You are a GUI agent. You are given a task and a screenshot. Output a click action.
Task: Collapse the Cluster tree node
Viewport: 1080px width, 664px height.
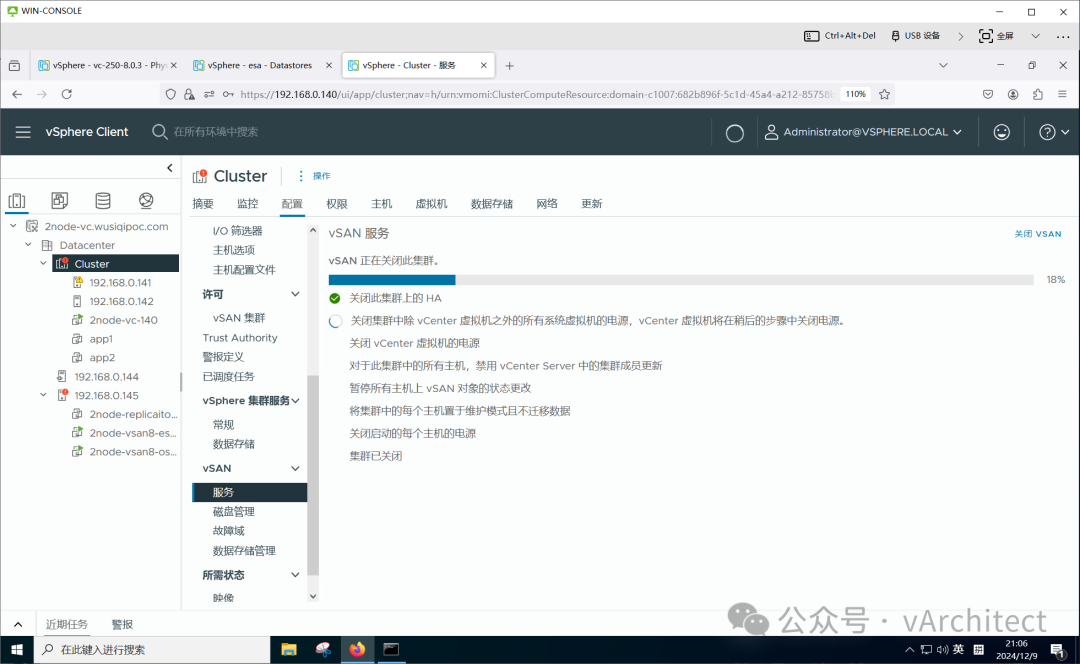[x=43, y=263]
